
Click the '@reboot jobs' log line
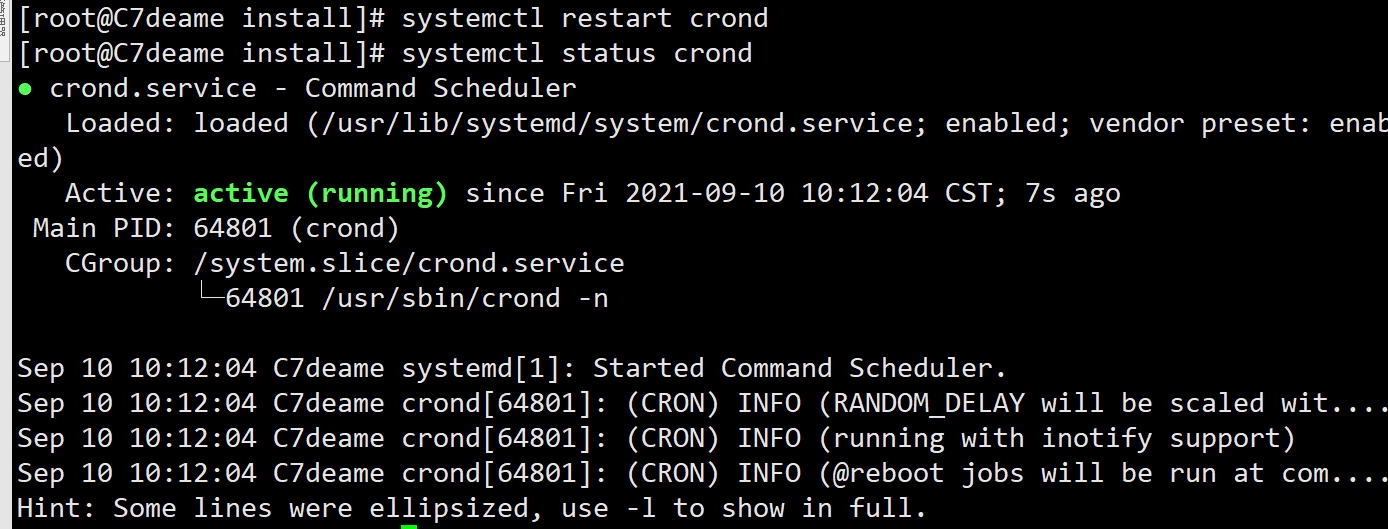tap(702, 473)
